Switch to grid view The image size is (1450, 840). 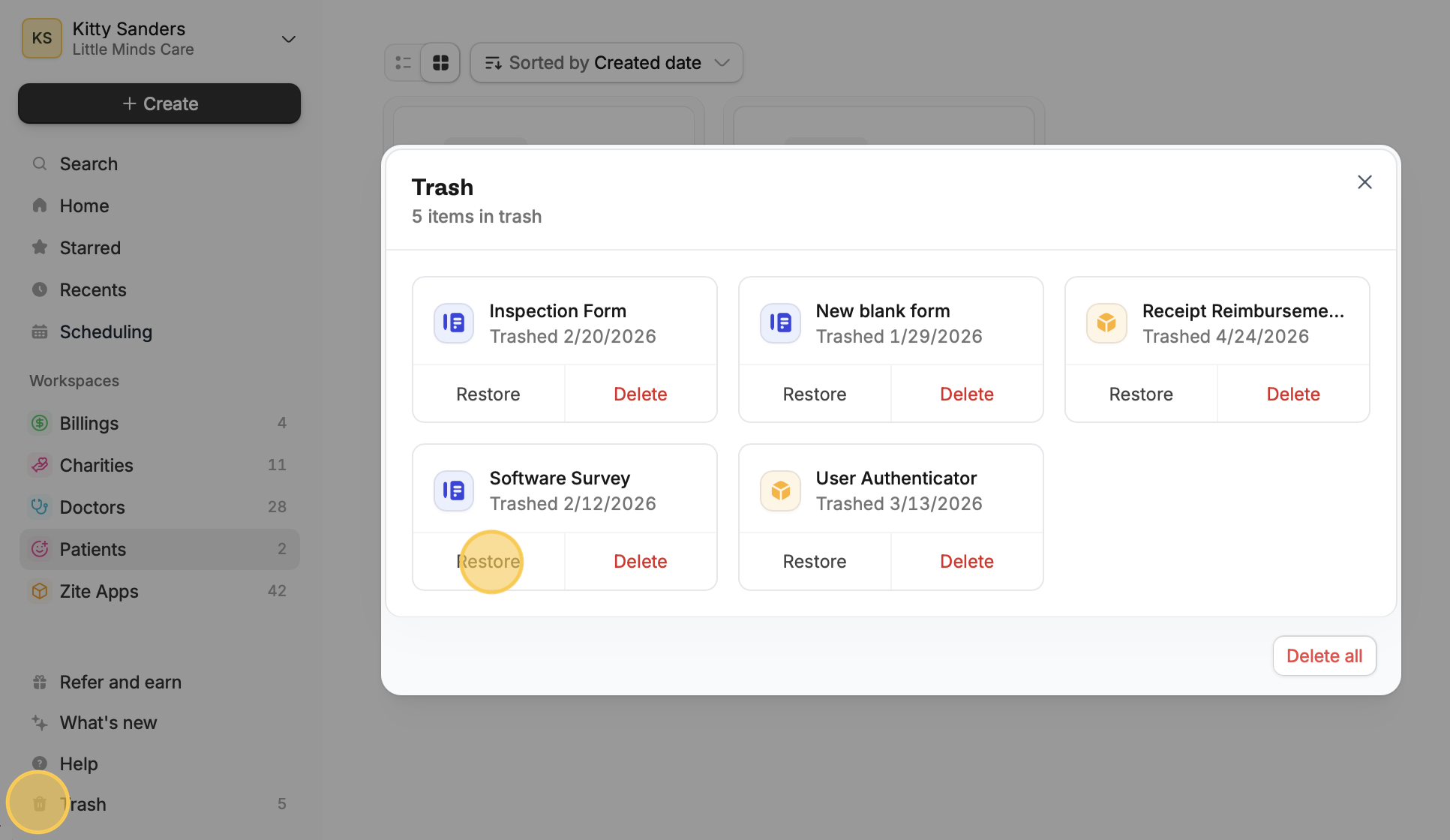tap(440, 63)
